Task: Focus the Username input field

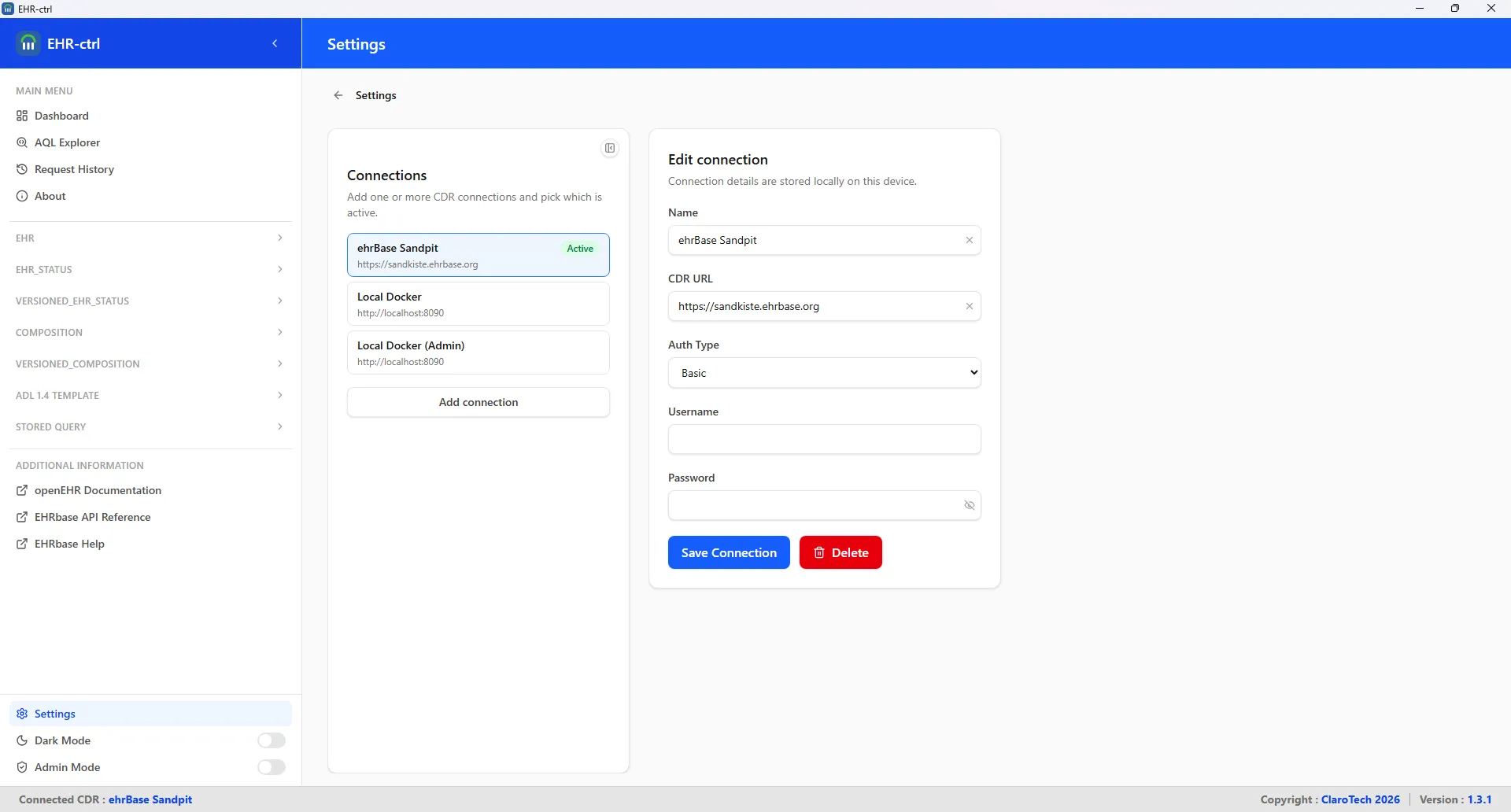Action: click(x=824, y=439)
